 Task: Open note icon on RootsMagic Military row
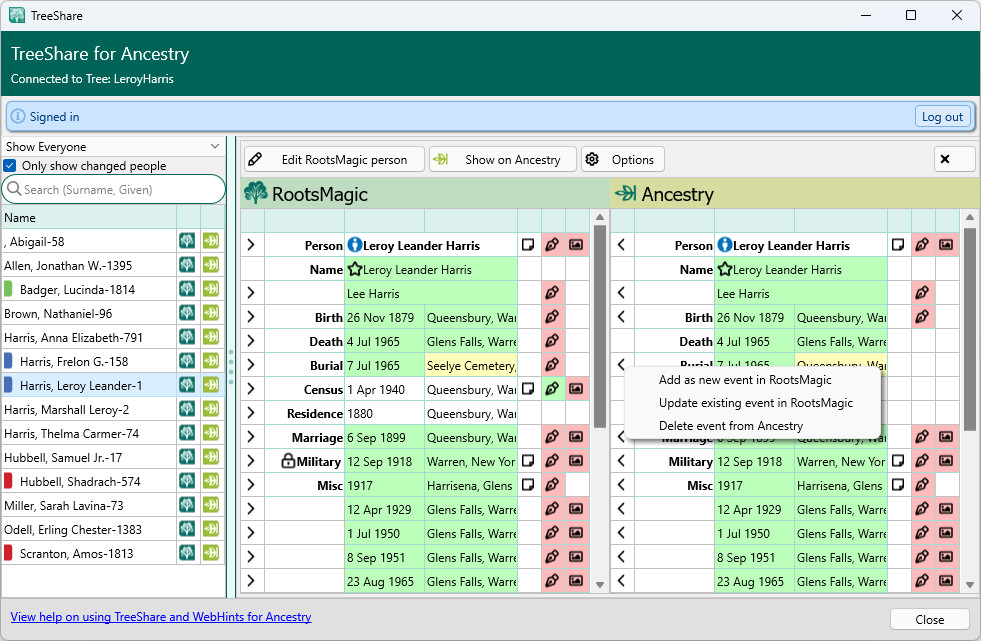pyautogui.click(x=528, y=461)
